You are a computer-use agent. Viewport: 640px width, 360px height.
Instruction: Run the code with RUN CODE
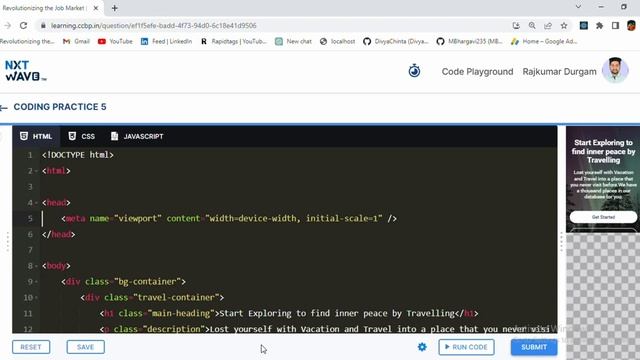pyautogui.click(x=466, y=347)
